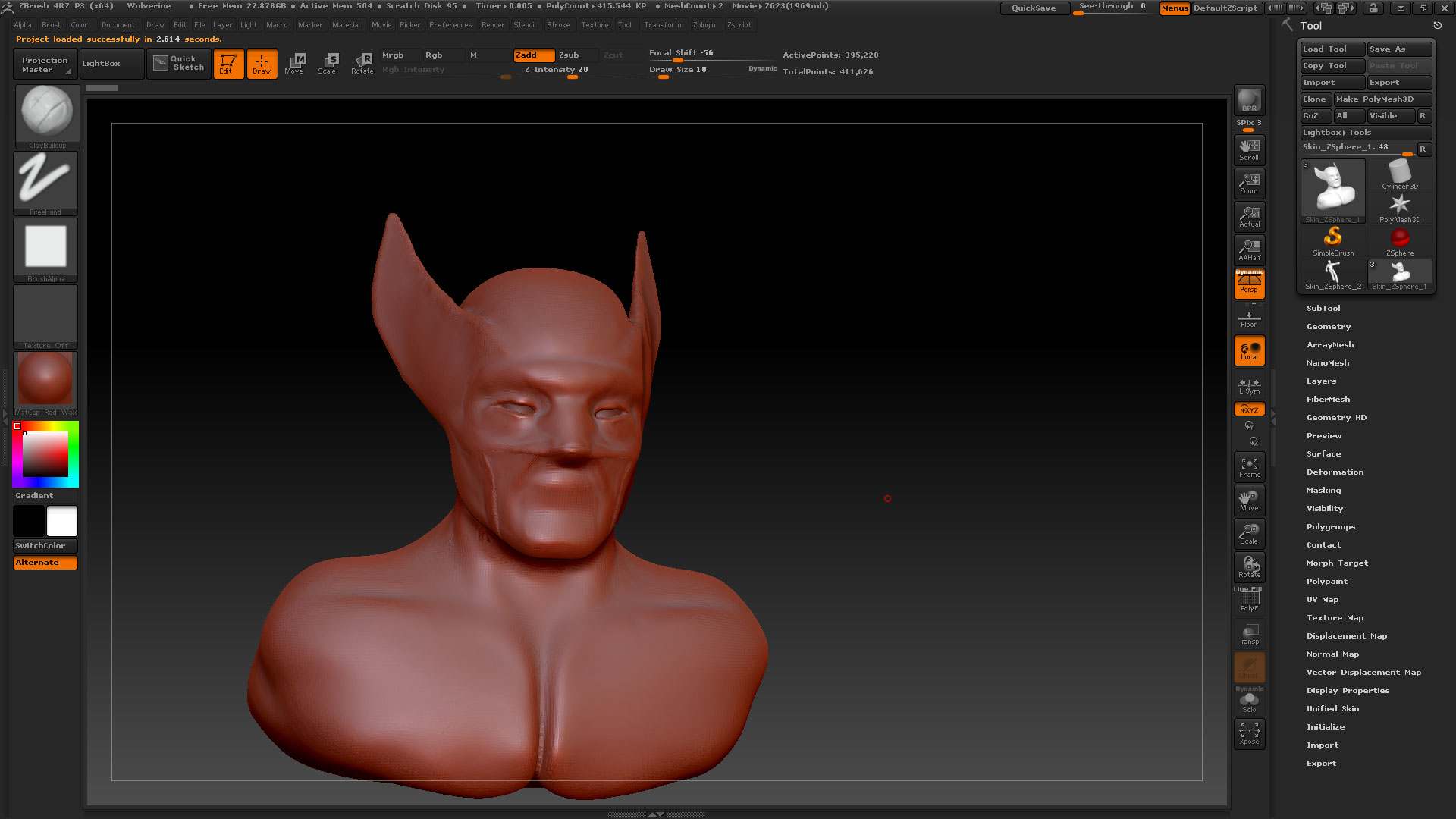The width and height of the screenshot is (1456, 819).
Task: Click the Rotate view icon in right shelf
Action: pyautogui.click(x=1249, y=566)
